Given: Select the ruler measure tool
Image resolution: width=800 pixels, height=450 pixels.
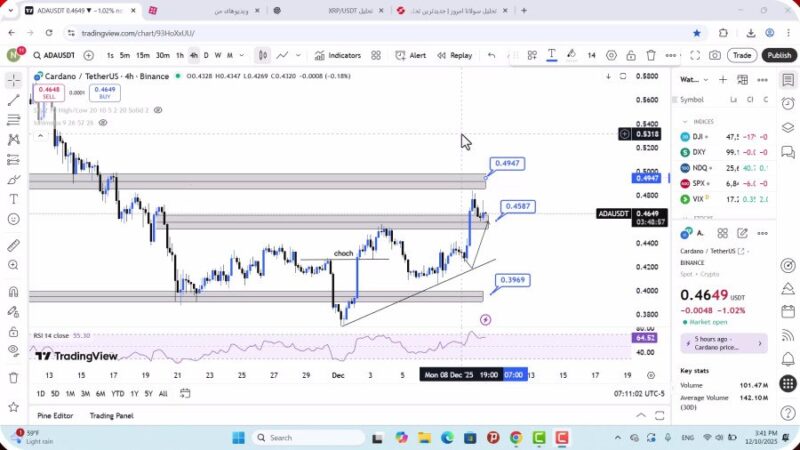Looking at the screenshot, I should tap(13, 245).
